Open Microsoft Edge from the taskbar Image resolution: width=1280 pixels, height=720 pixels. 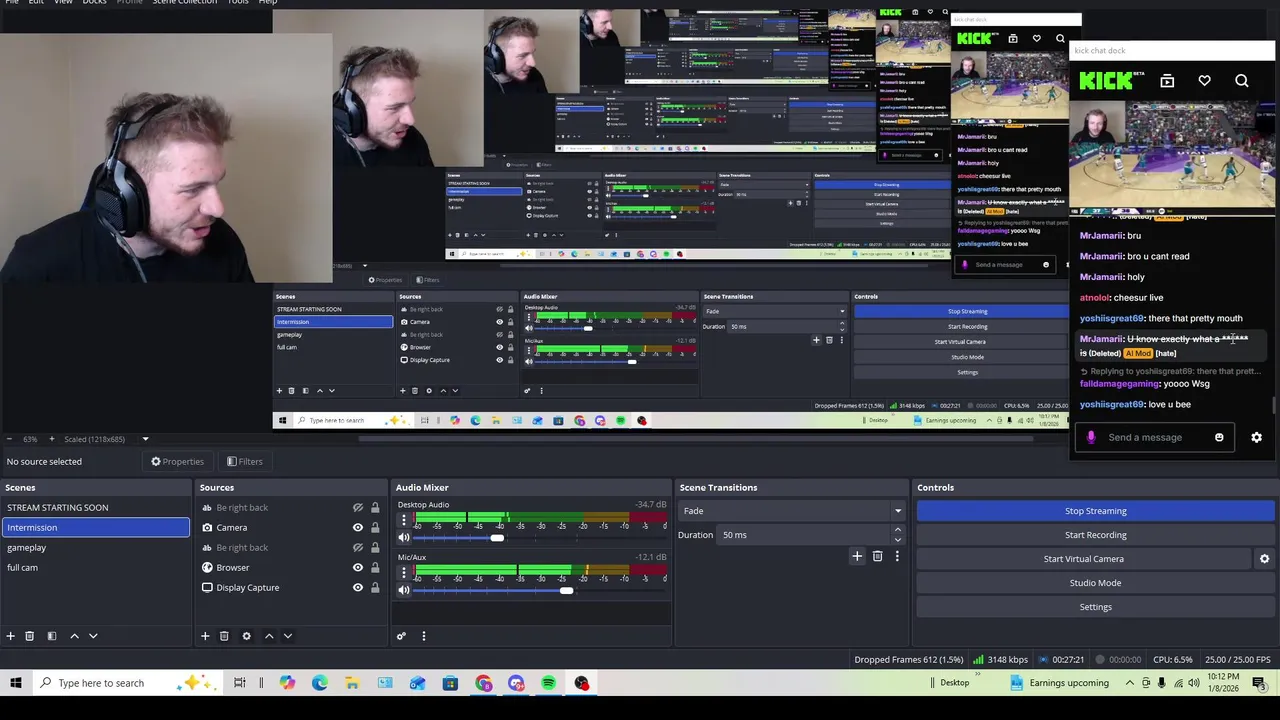319,683
